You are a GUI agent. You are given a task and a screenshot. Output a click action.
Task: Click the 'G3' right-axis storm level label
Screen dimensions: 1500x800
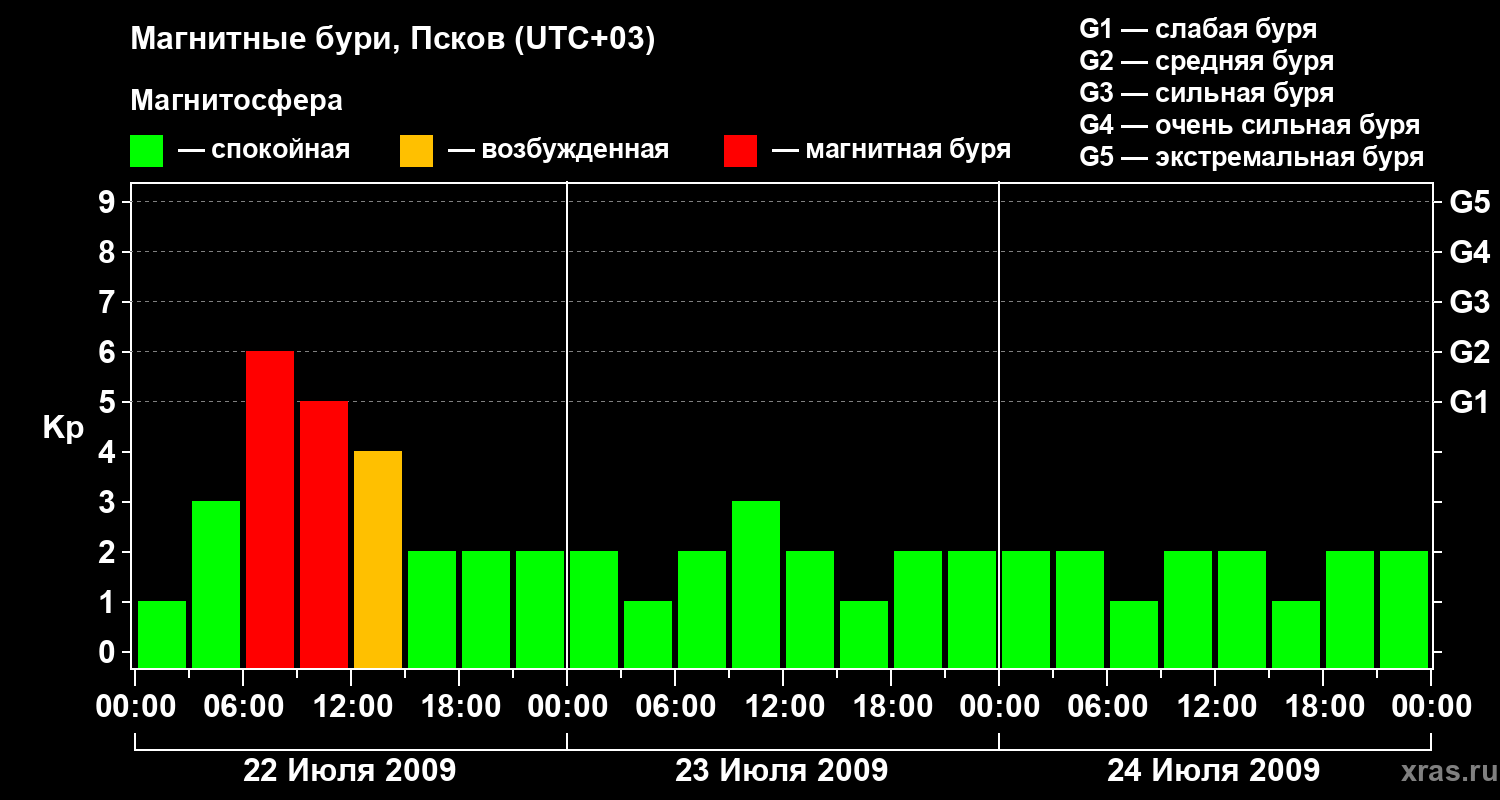coord(1470,302)
